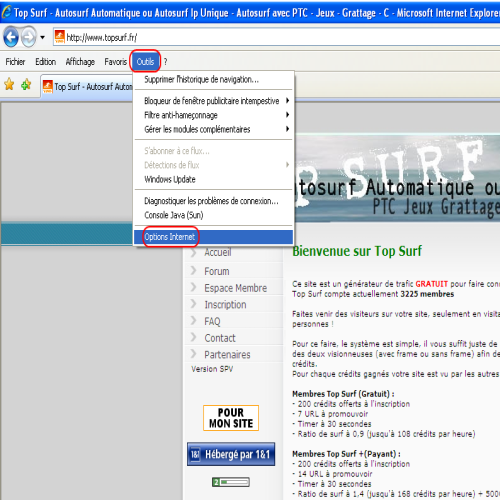Viewport: 500px width, 500px height.
Task: Open the Partenaires link
Action: 227,355
